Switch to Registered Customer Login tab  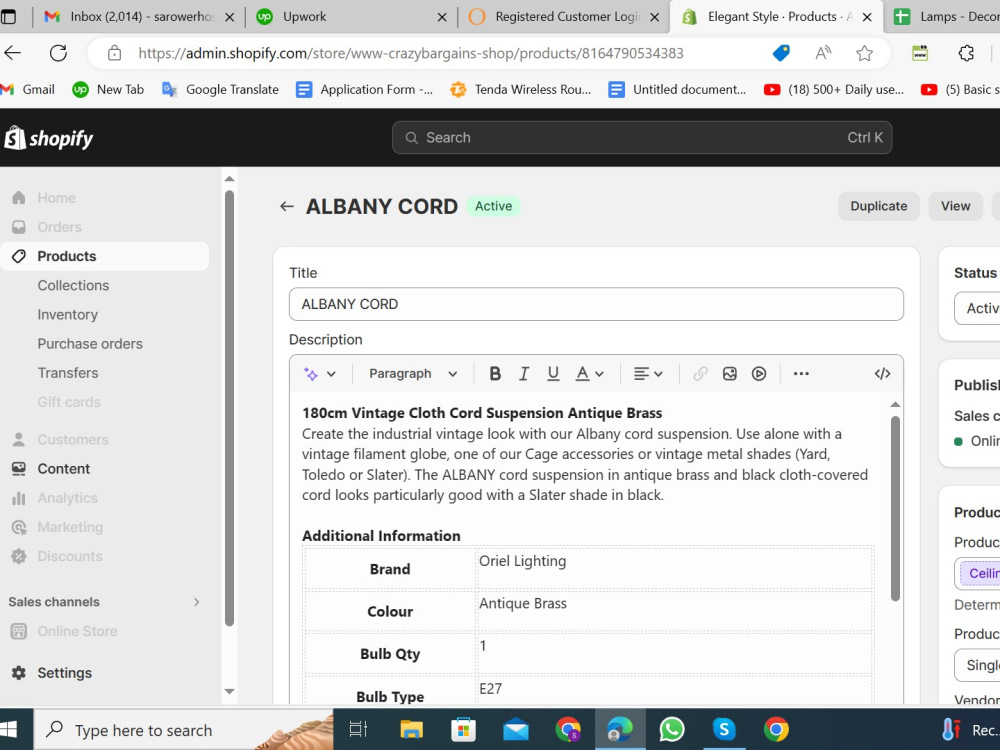pyautogui.click(x=564, y=17)
